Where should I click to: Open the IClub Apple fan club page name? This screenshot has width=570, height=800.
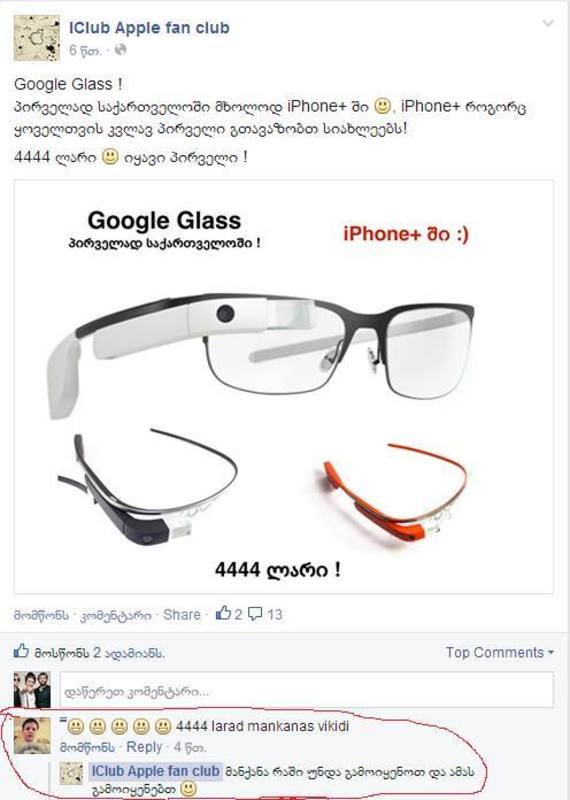point(149,28)
